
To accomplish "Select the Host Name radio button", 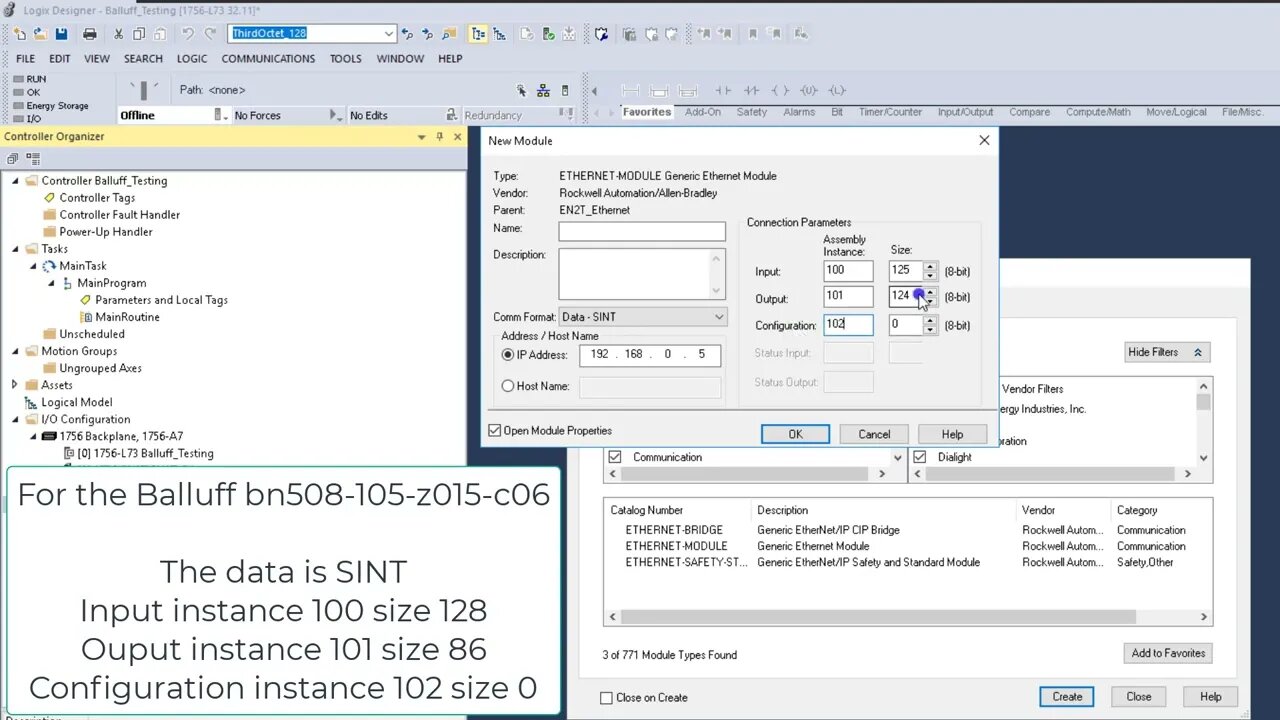I will coord(508,386).
